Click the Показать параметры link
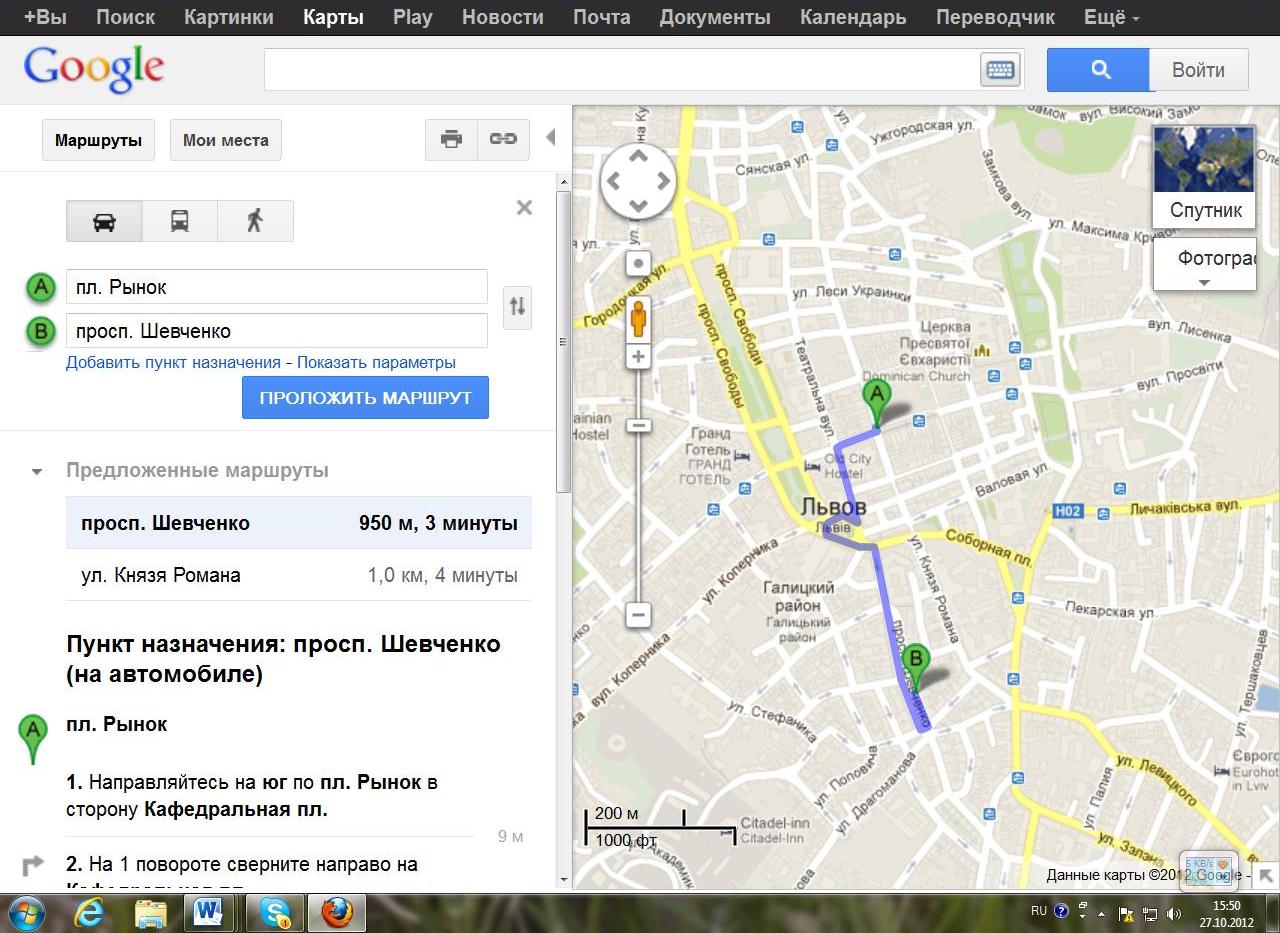1280x933 pixels. point(376,362)
